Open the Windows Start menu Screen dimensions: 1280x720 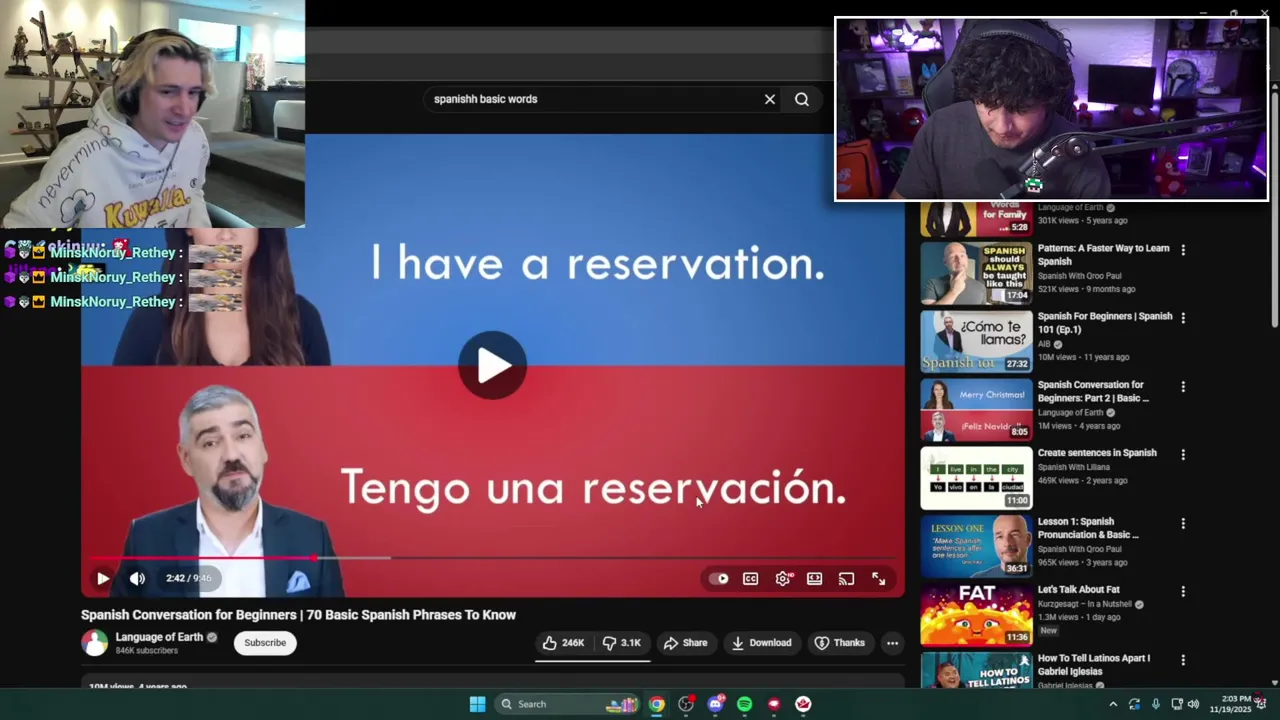coord(478,704)
